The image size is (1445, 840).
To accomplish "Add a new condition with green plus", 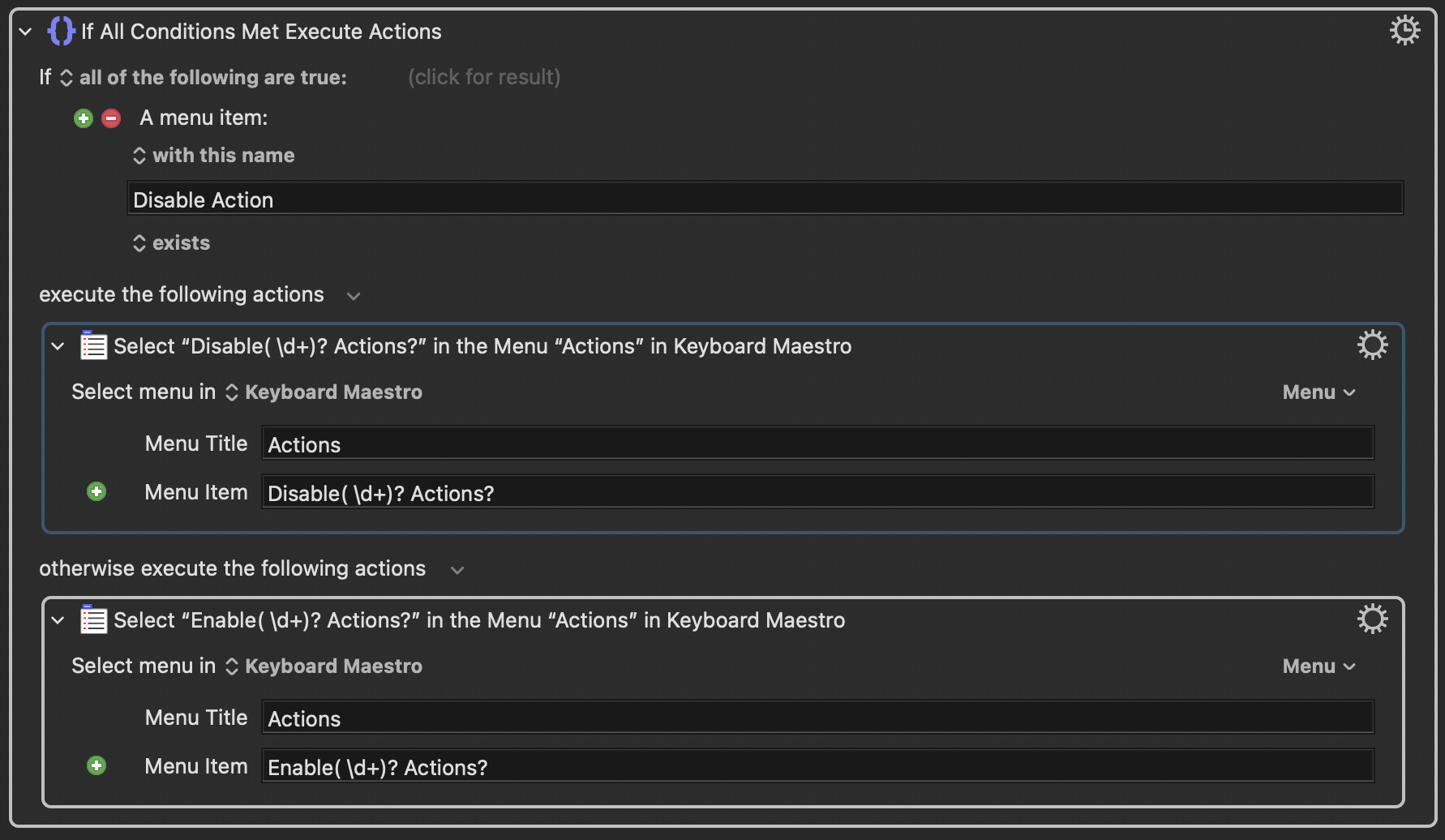I will [84, 118].
